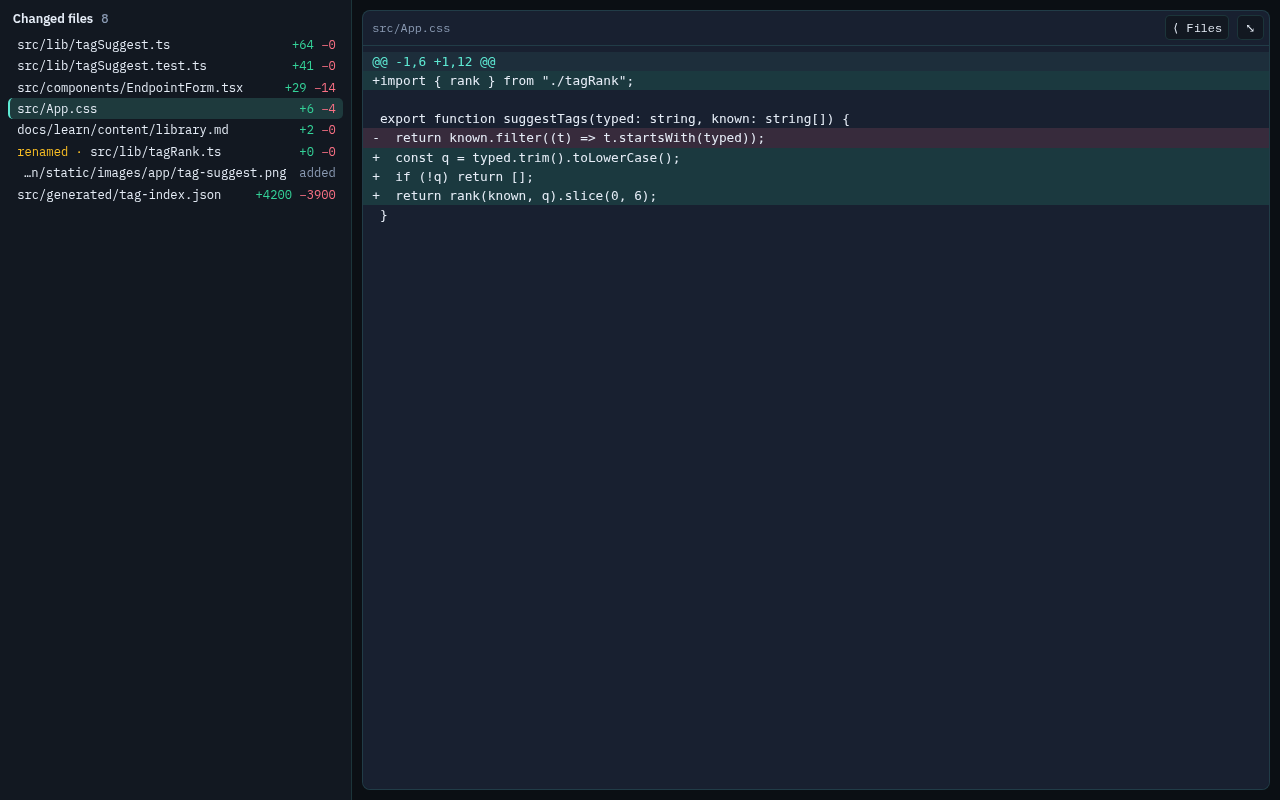
Task: Click the "Changed files" panel heading
Action: pos(53,19)
